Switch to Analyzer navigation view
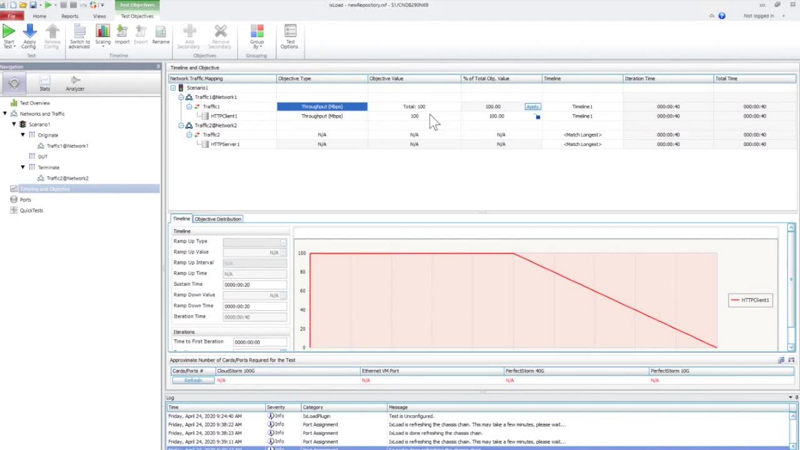The height and width of the screenshot is (450, 800). tap(75, 83)
